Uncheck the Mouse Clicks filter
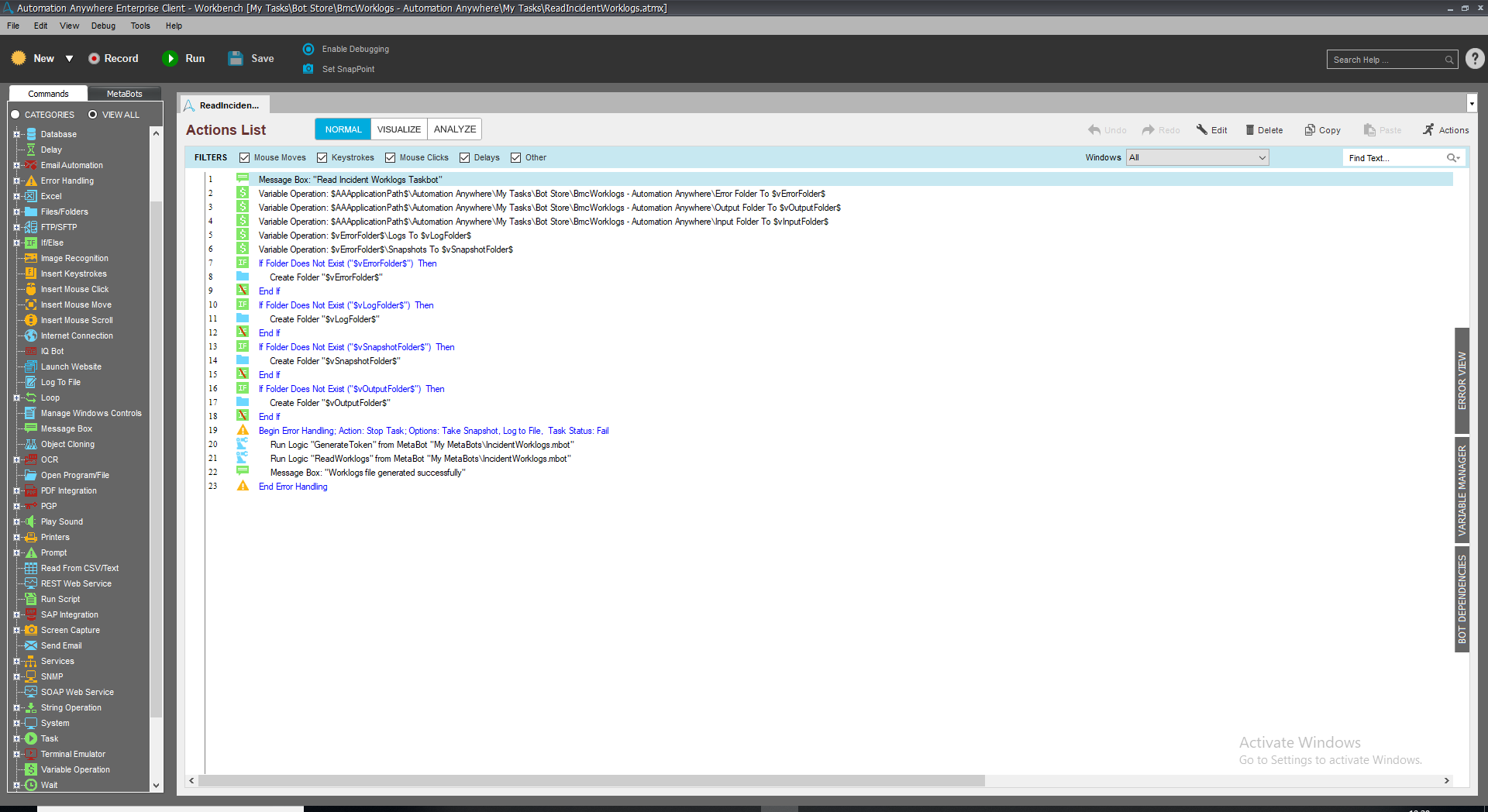The height and width of the screenshot is (812, 1488). (x=390, y=158)
